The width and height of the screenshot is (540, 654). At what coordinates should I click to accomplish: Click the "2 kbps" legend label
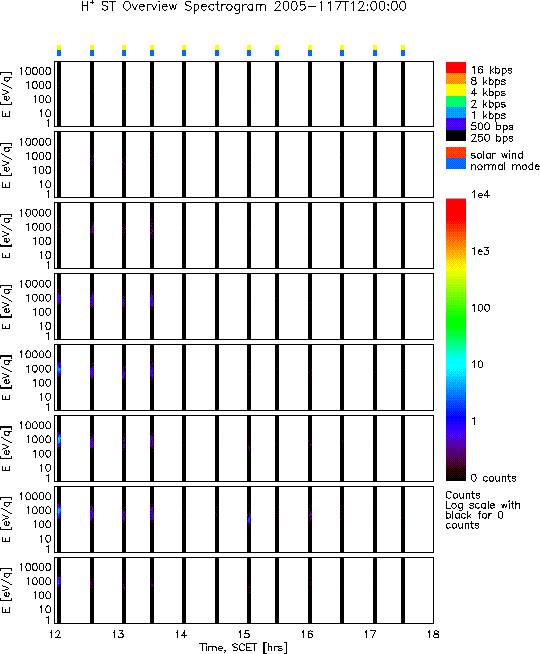tap(488, 104)
